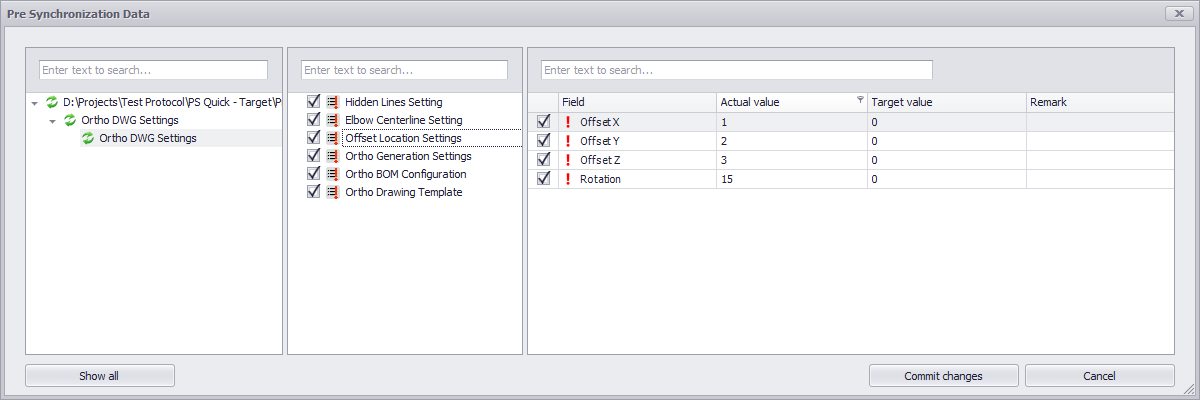Viewport: 1200px width, 400px height.
Task: Click the sync icon of the selected child Ortho DWG Settings
Action: coord(88,138)
